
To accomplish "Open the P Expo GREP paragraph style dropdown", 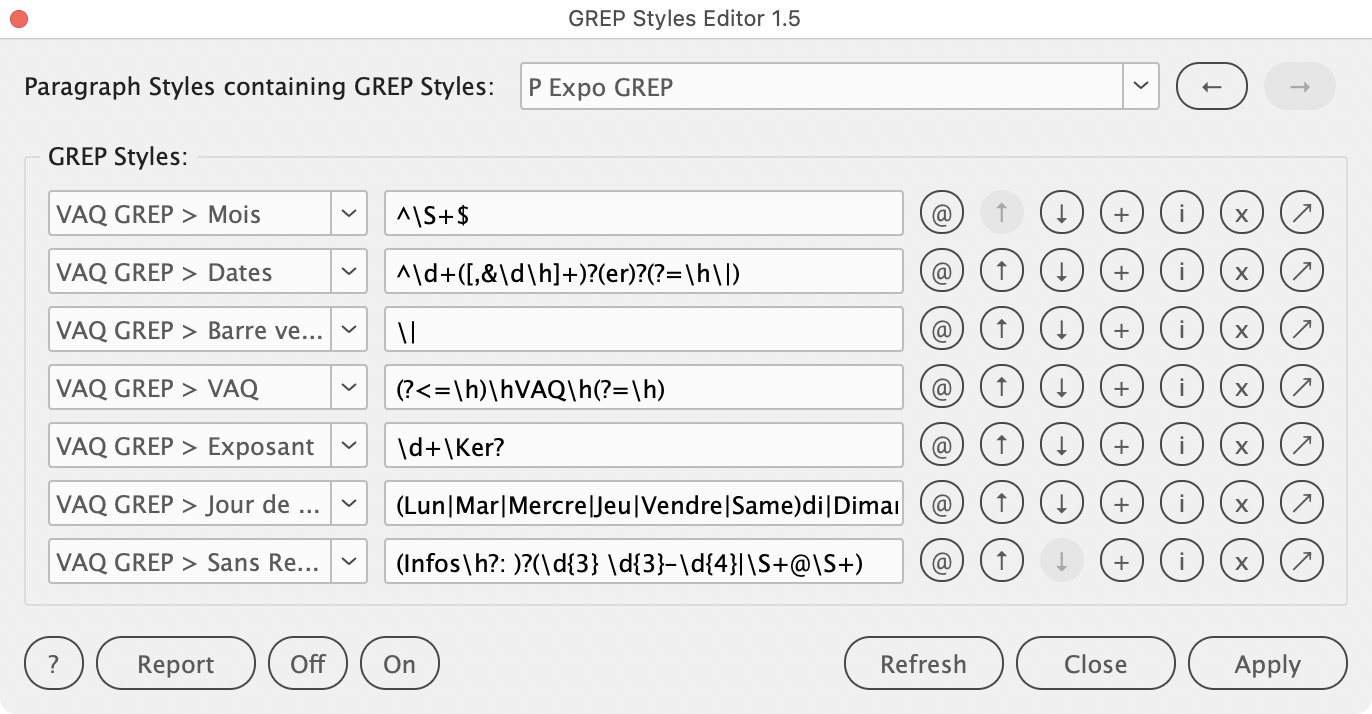I will (x=1140, y=87).
